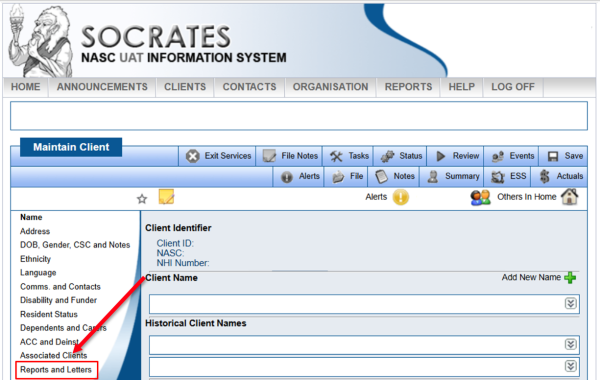This screenshot has width=600, height=380.
Task: Click the two-people Others In Home icon
Action: (480, 197)
